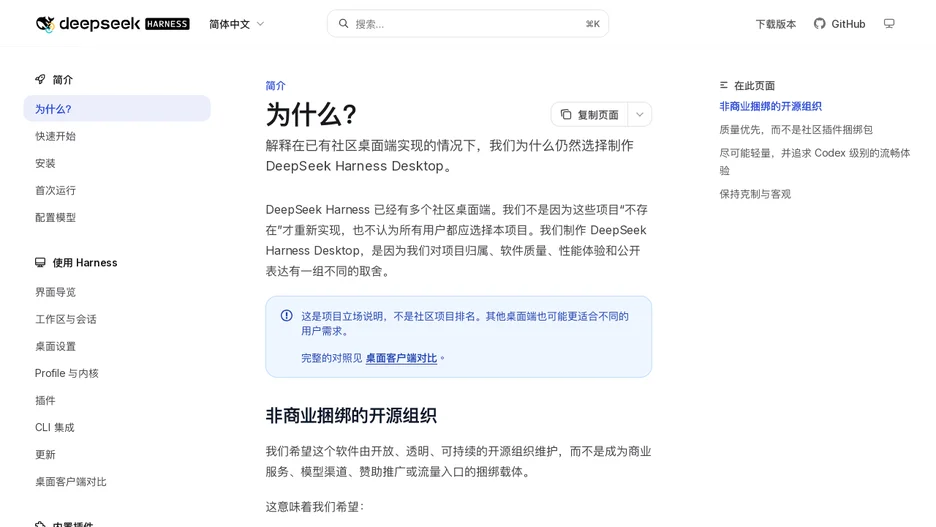Click the 为什么? page title

point(311,115)
